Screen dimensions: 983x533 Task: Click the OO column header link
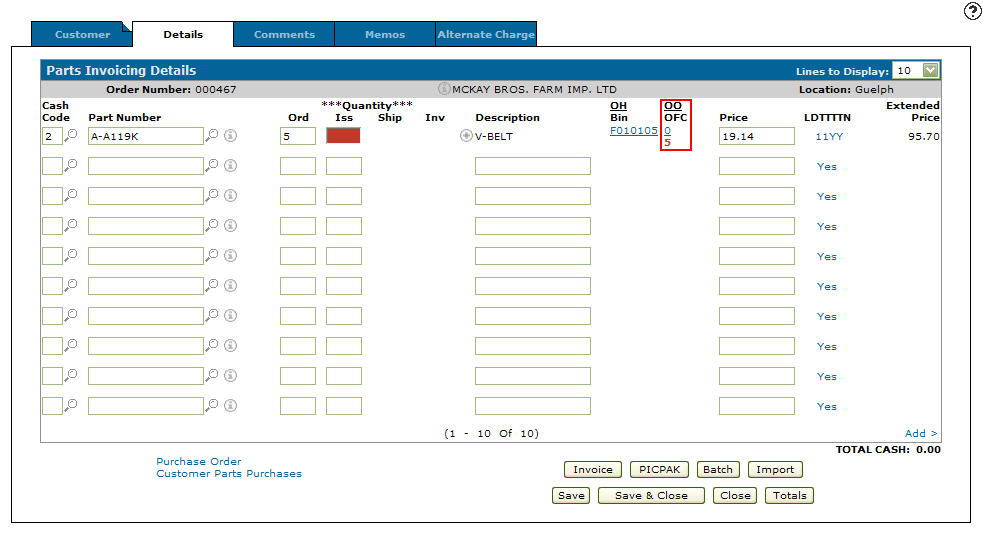tap(673, 105)
